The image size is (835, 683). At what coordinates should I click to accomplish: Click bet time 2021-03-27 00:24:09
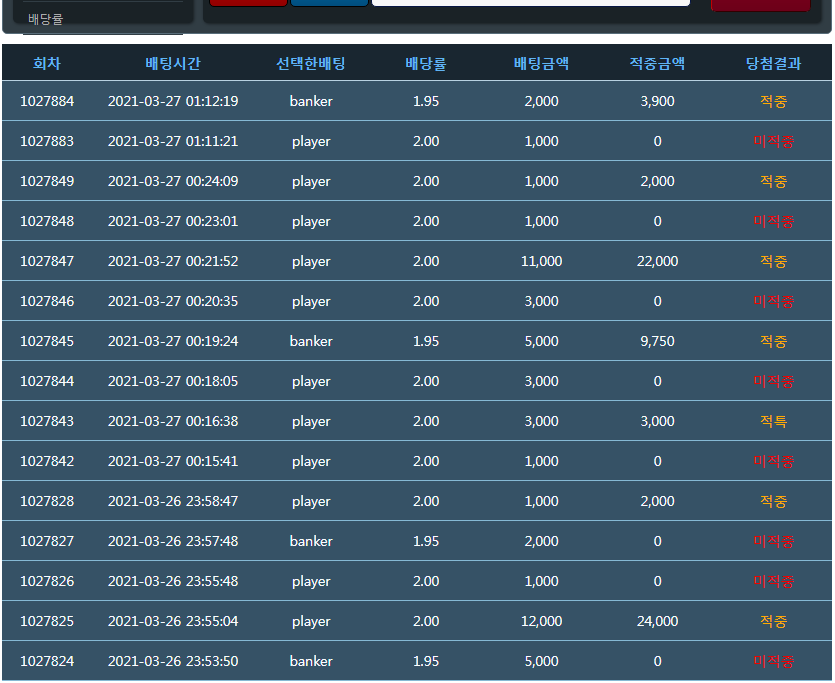click(x=173, y=181)
